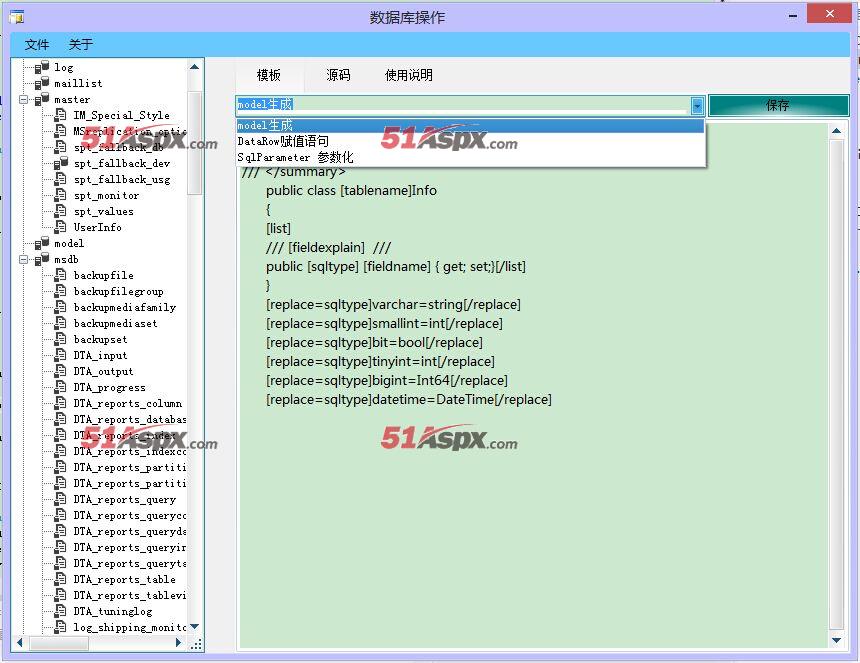
Task: Click the DTA_reports_table table icon
Action: tap(61, 579)
